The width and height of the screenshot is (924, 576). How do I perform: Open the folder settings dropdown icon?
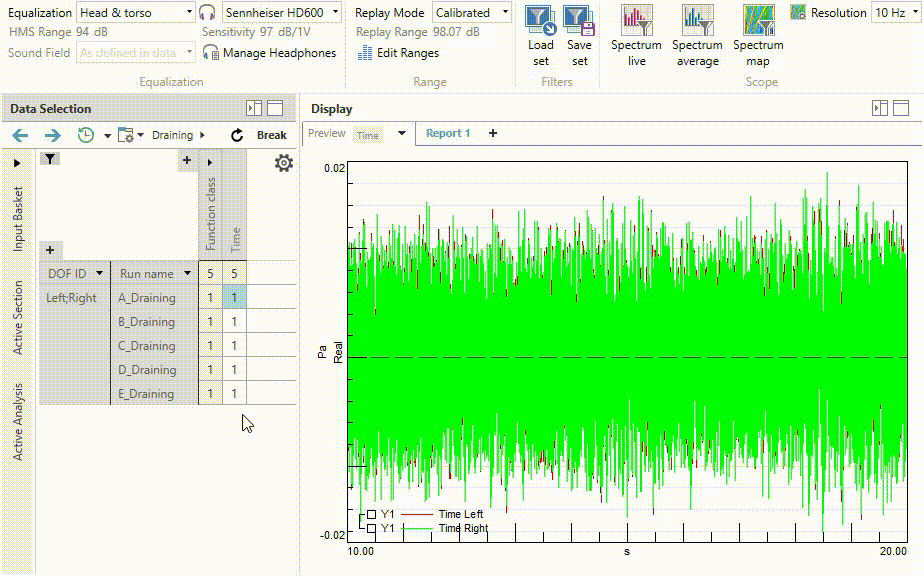click(130, 136)
